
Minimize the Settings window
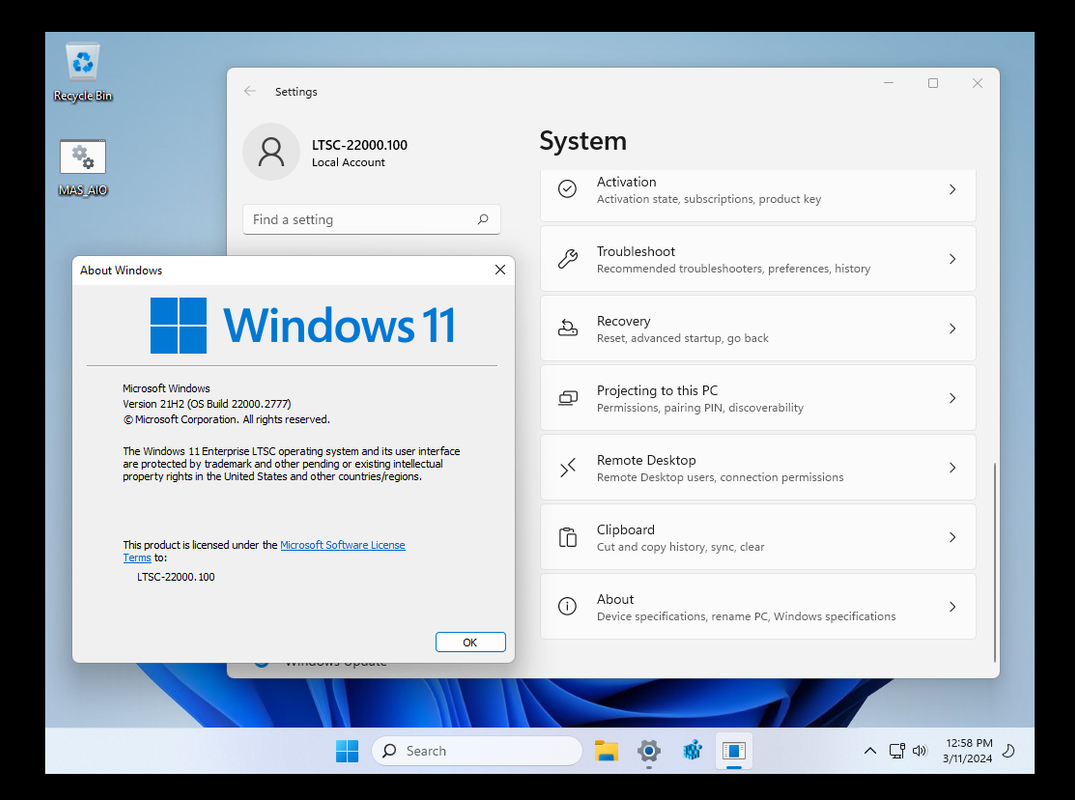click(889, 83)
